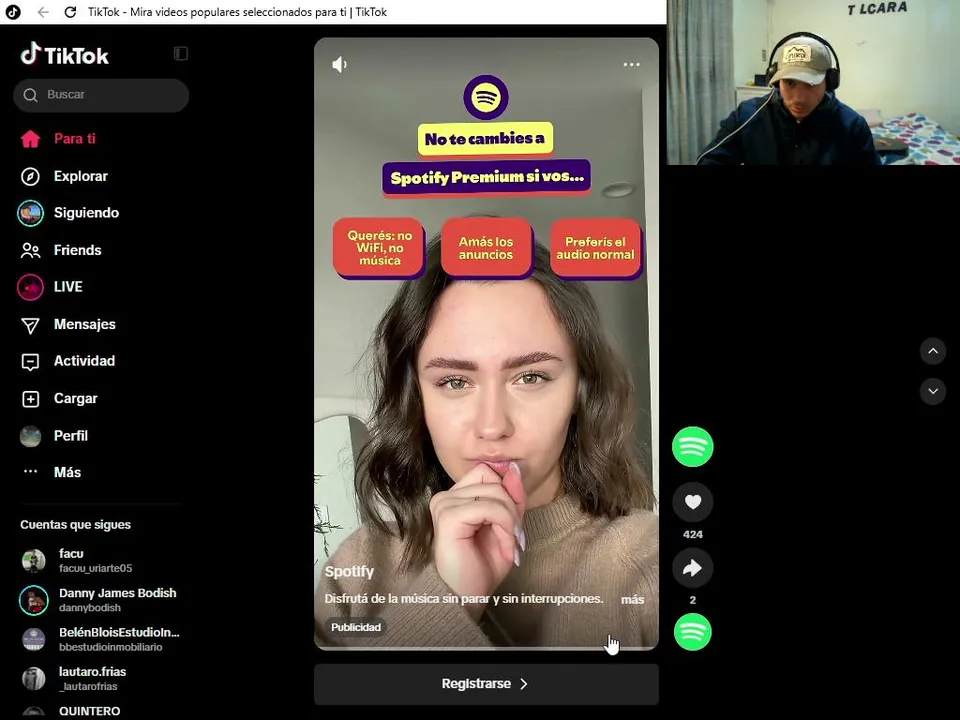
Task: Go to the previous video with up arrow
Action: pyautogui.click(x=932, y=351)
